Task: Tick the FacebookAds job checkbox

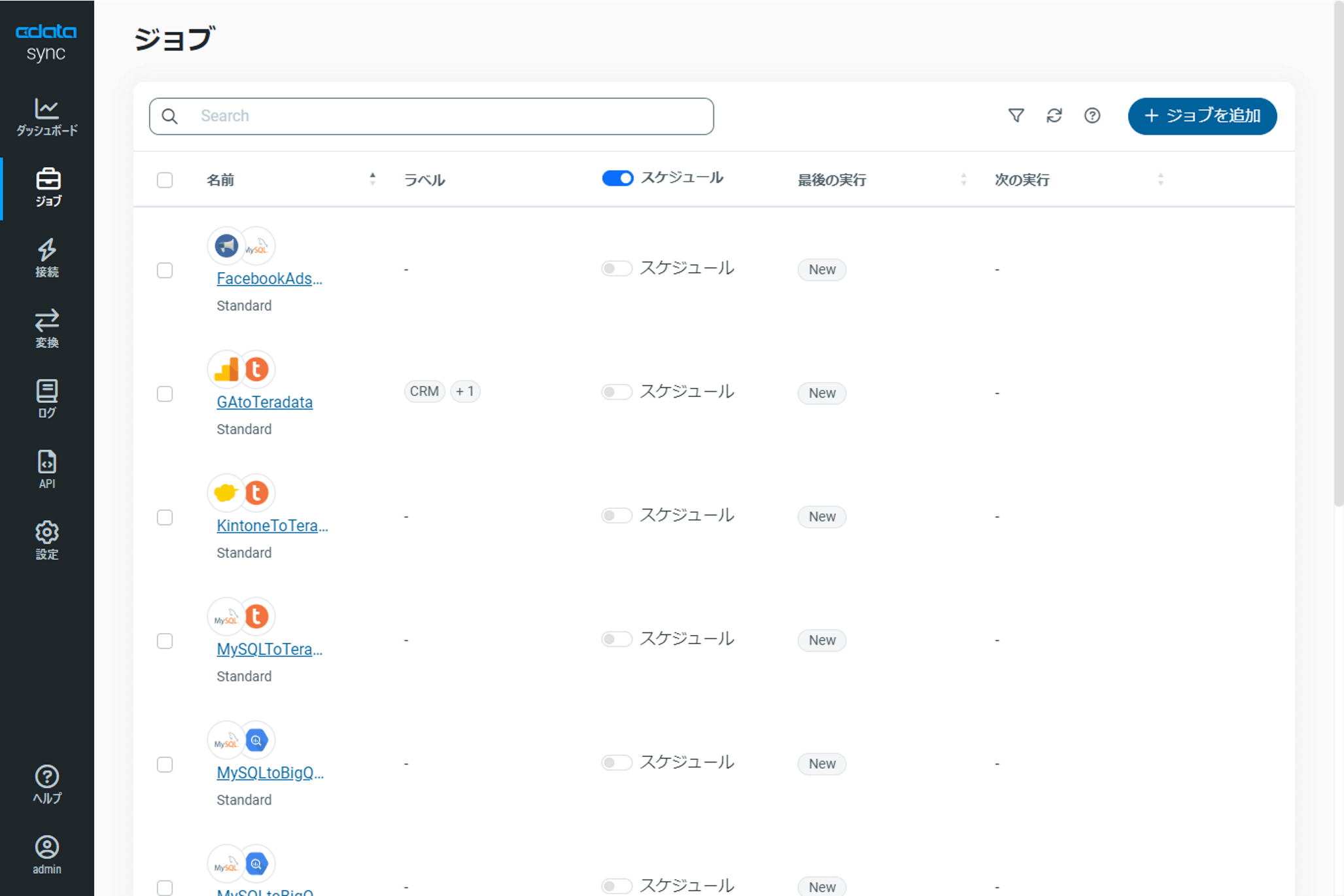Action: (x=165, y=270)
